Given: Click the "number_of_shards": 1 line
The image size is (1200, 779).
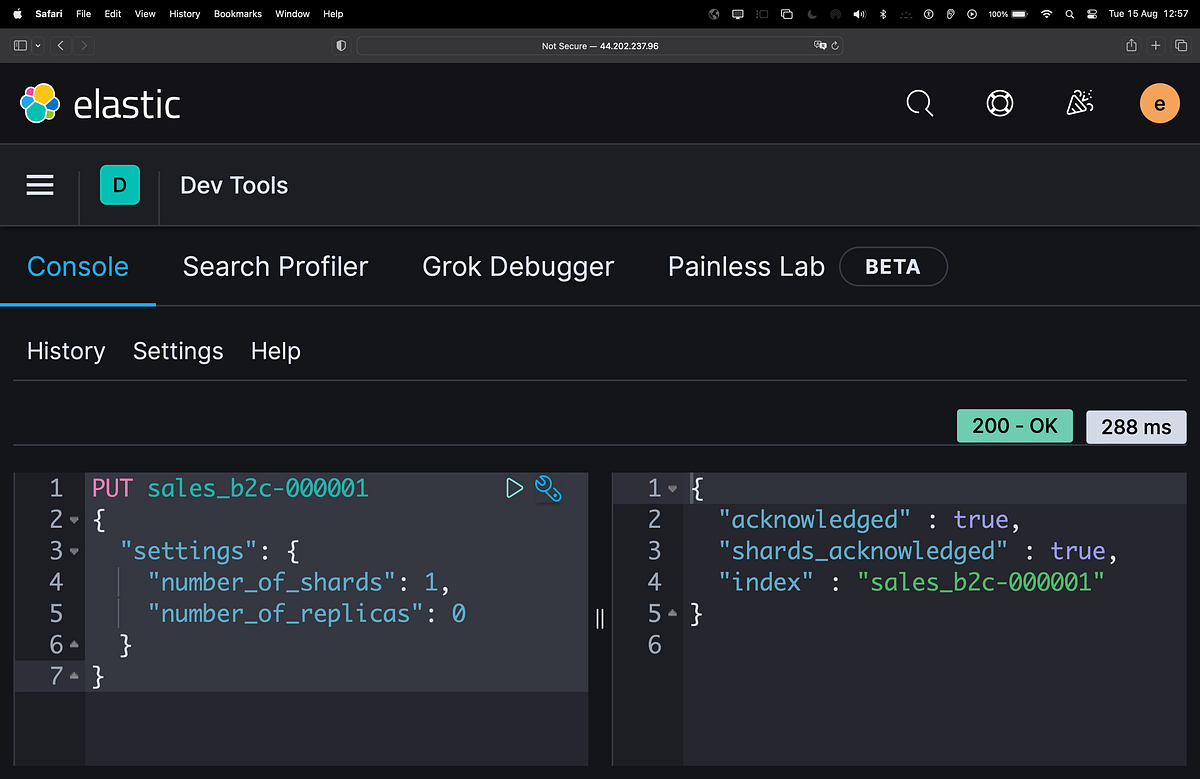Looking at the screenshot, I should coord(299,582).
